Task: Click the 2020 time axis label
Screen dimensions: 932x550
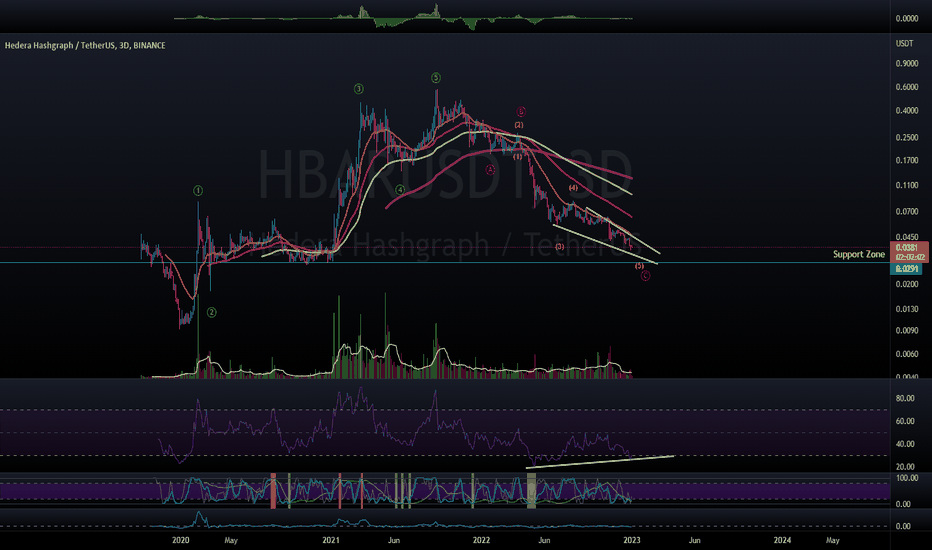Action: [181, 540]
